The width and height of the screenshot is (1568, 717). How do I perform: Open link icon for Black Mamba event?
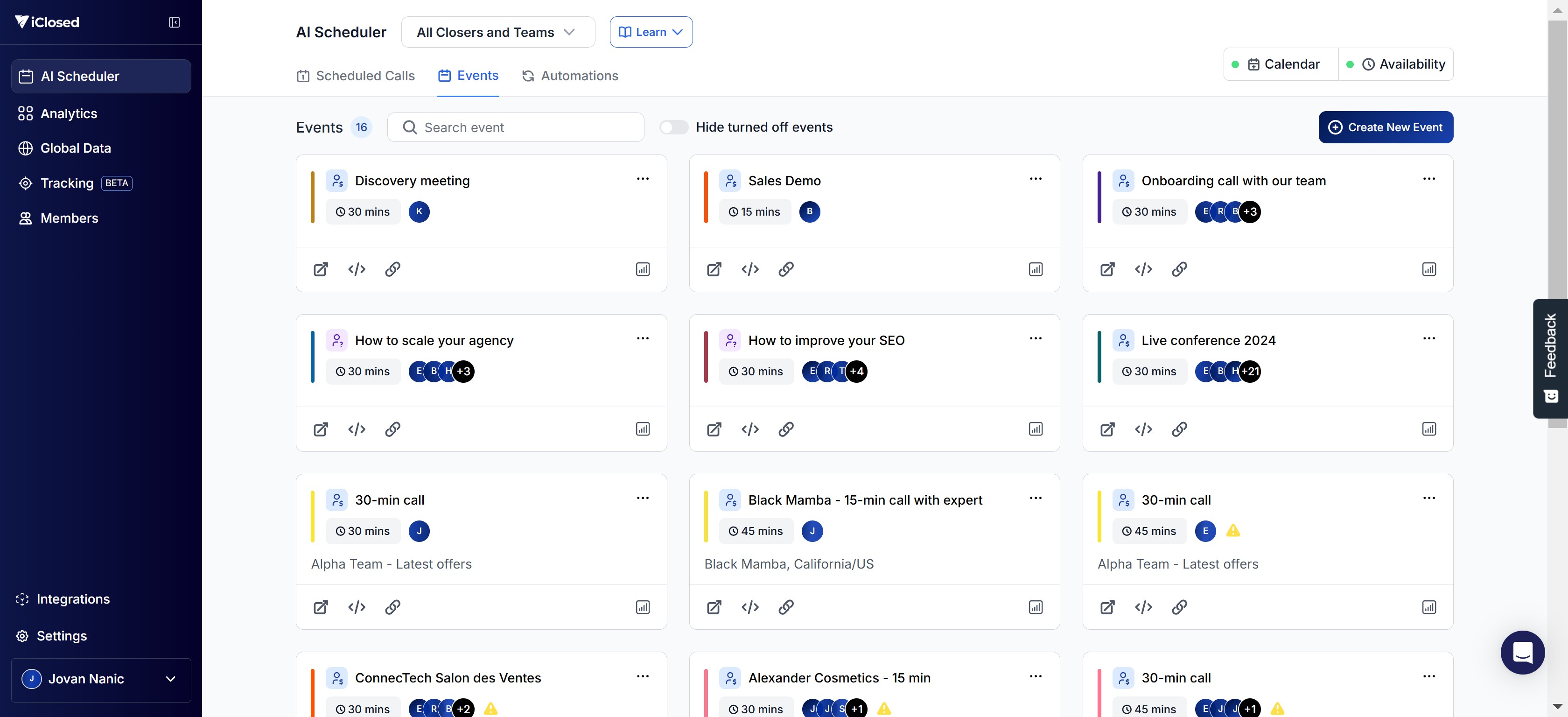786,607
